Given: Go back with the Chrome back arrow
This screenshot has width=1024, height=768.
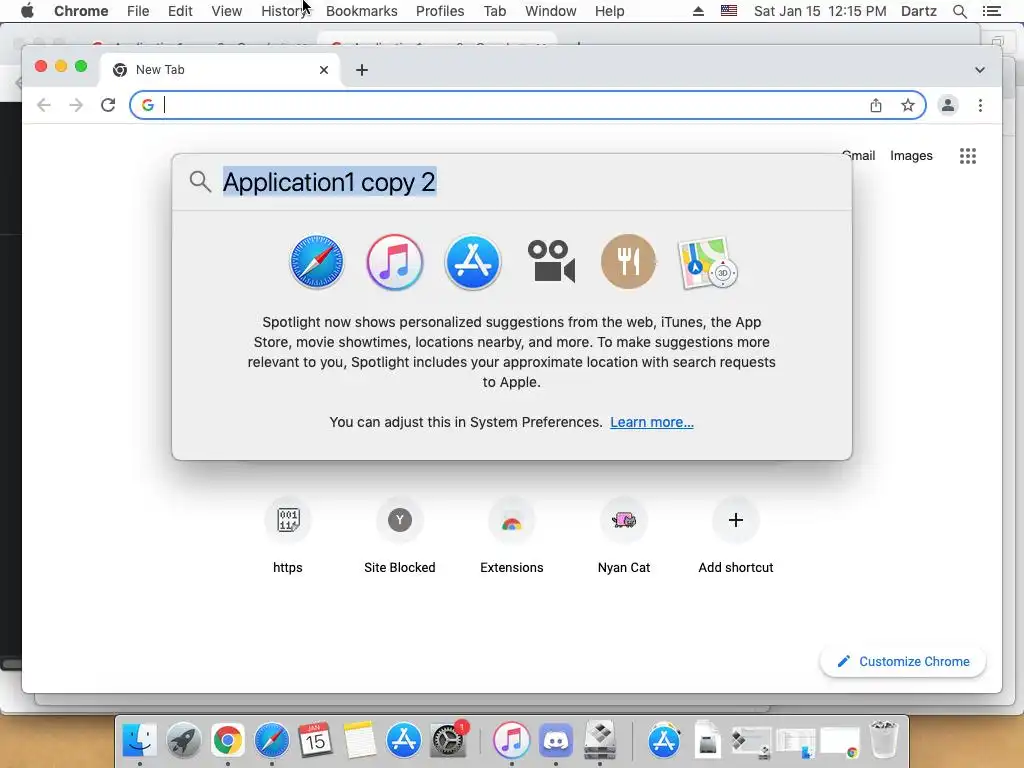Looking at the screenshot, I should (44, 105).
